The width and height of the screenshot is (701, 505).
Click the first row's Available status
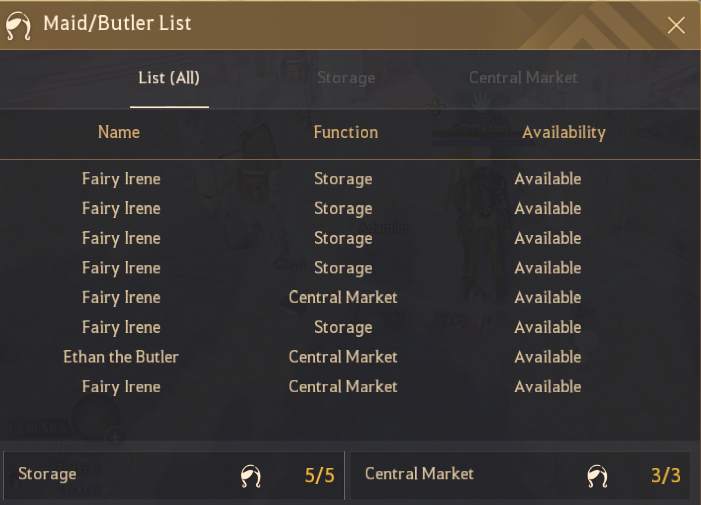click(x=548, y=179)
